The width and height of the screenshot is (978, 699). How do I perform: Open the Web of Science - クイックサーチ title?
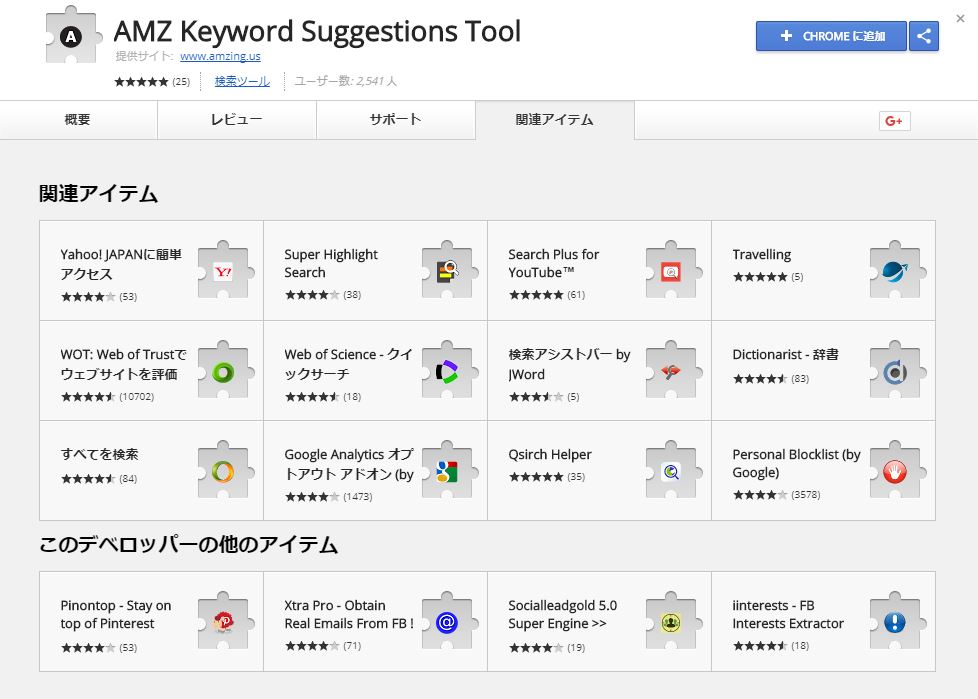point(348,364)
